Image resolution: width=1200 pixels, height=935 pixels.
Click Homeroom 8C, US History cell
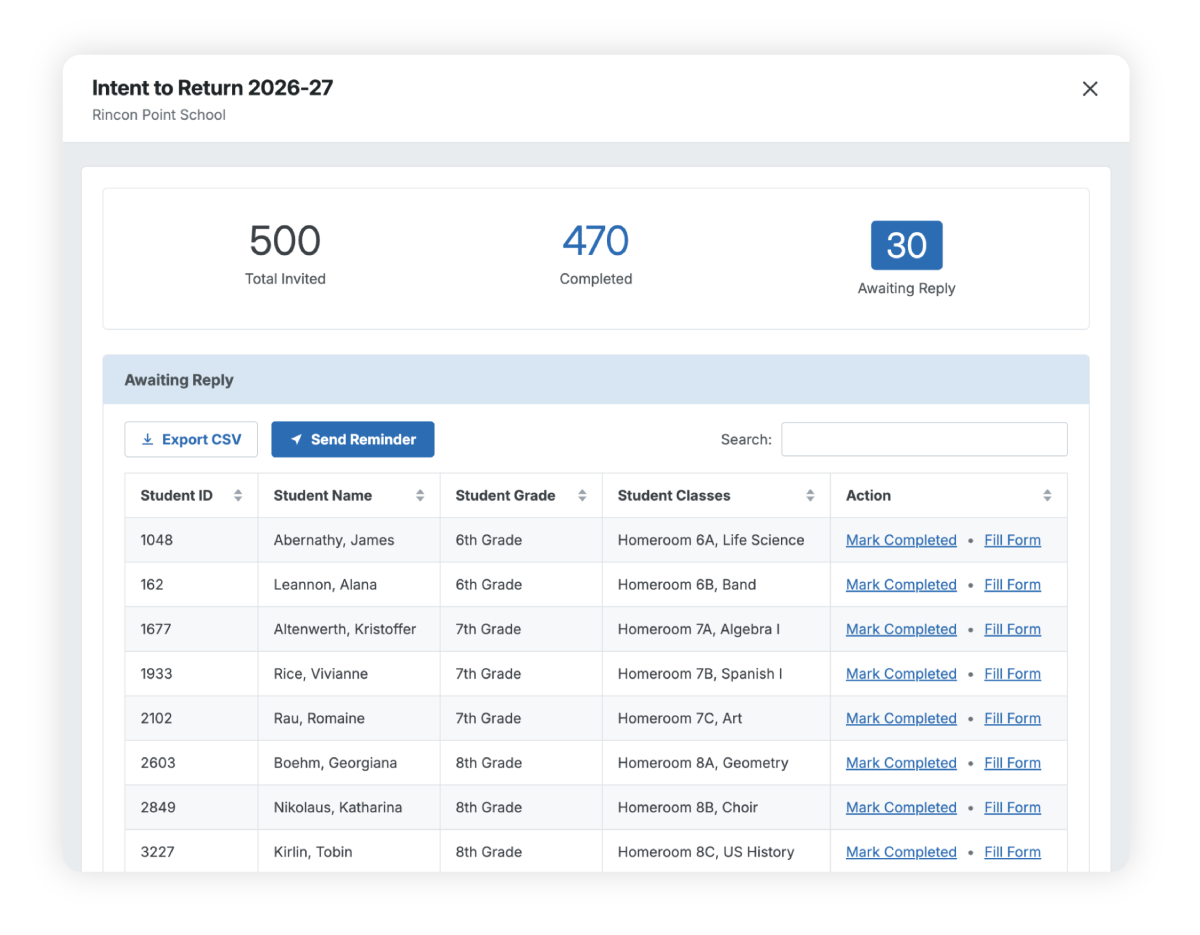click(716, 851)
